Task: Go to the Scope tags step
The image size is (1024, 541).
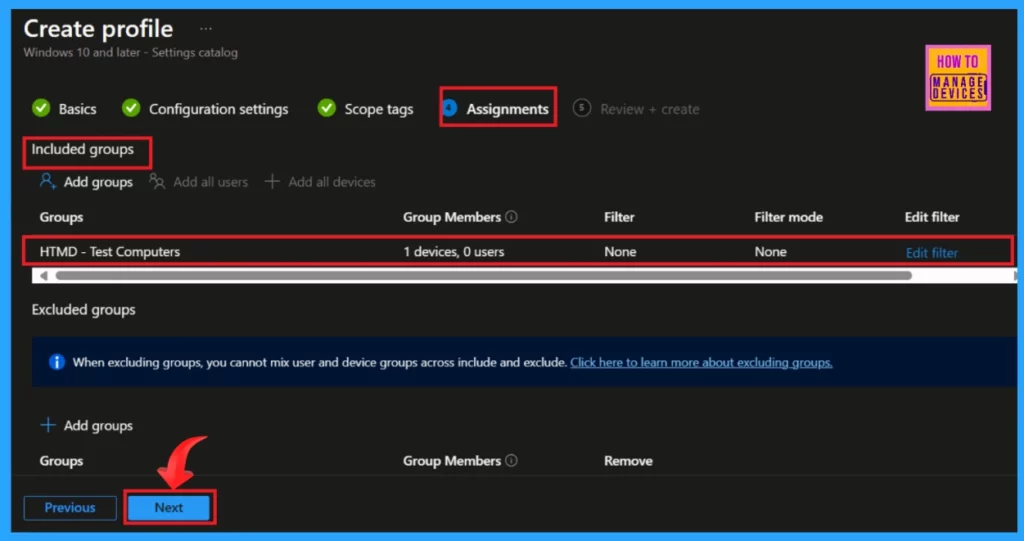Action: [365, 108]
